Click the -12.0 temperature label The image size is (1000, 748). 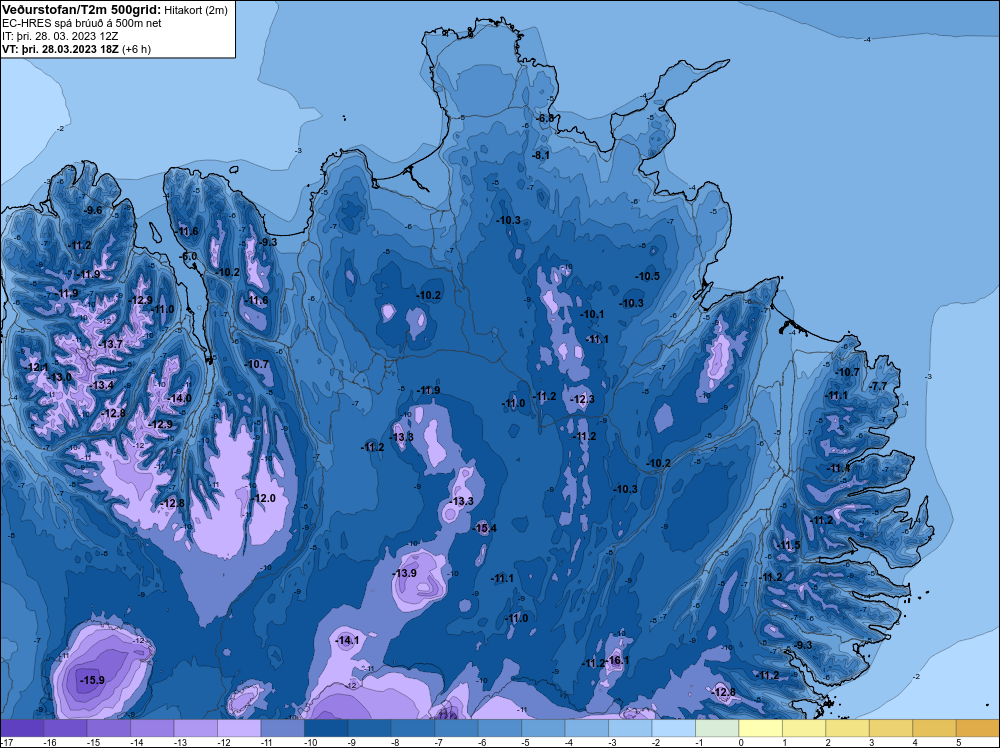pyautogui.click(x=263, y=498)
